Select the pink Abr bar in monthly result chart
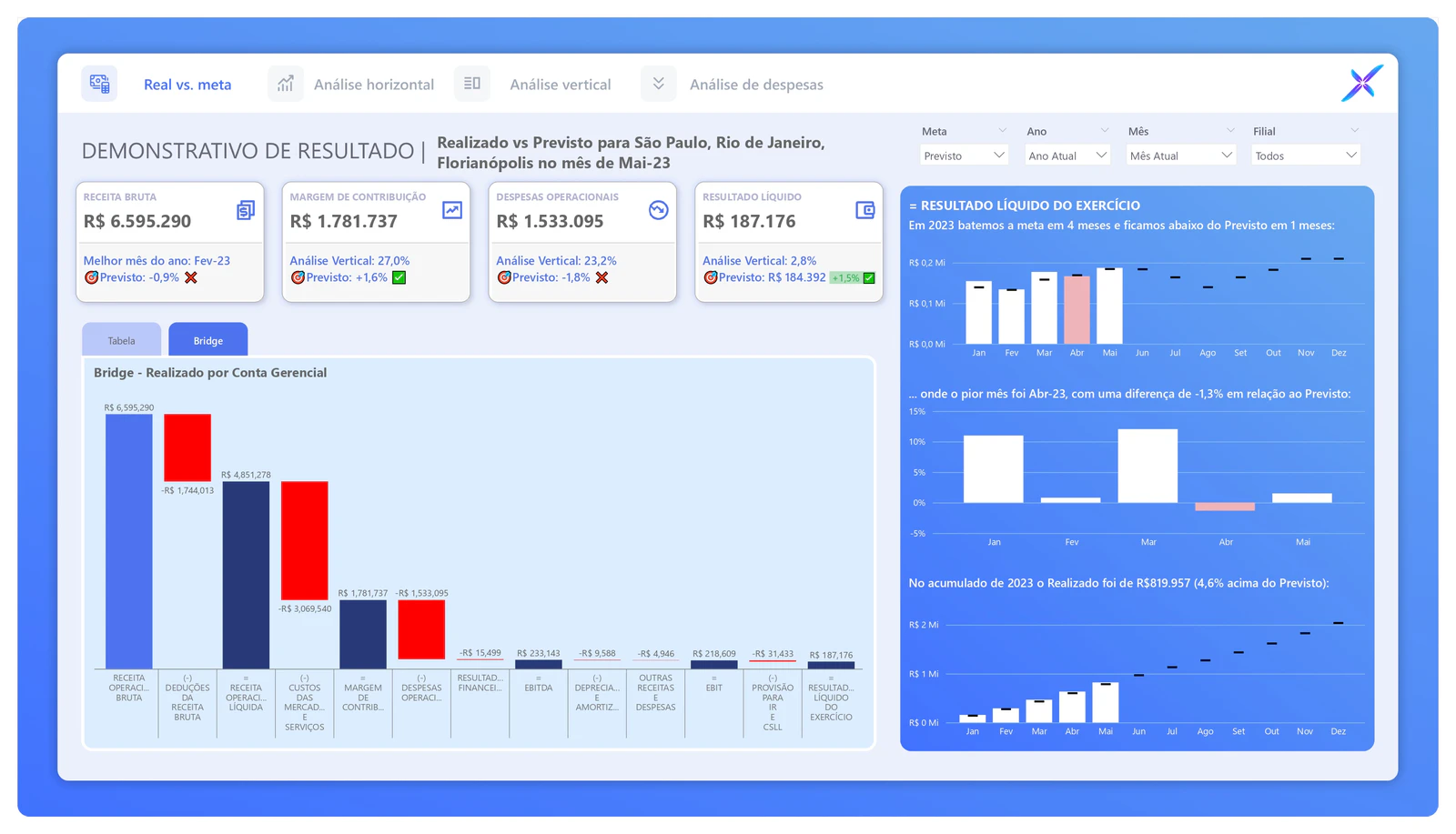Screen dimensions: 1456x834 click(1077, 310)
